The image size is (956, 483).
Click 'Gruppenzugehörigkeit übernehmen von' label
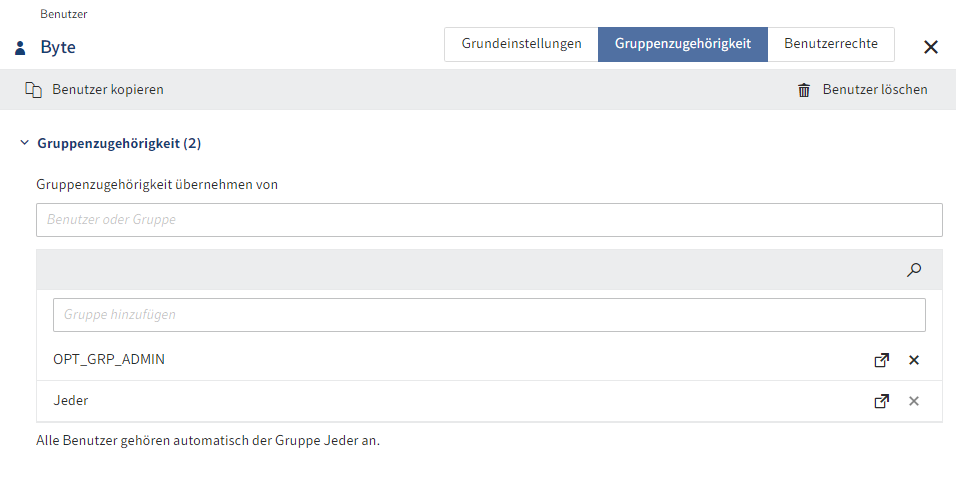coord(157,184)
